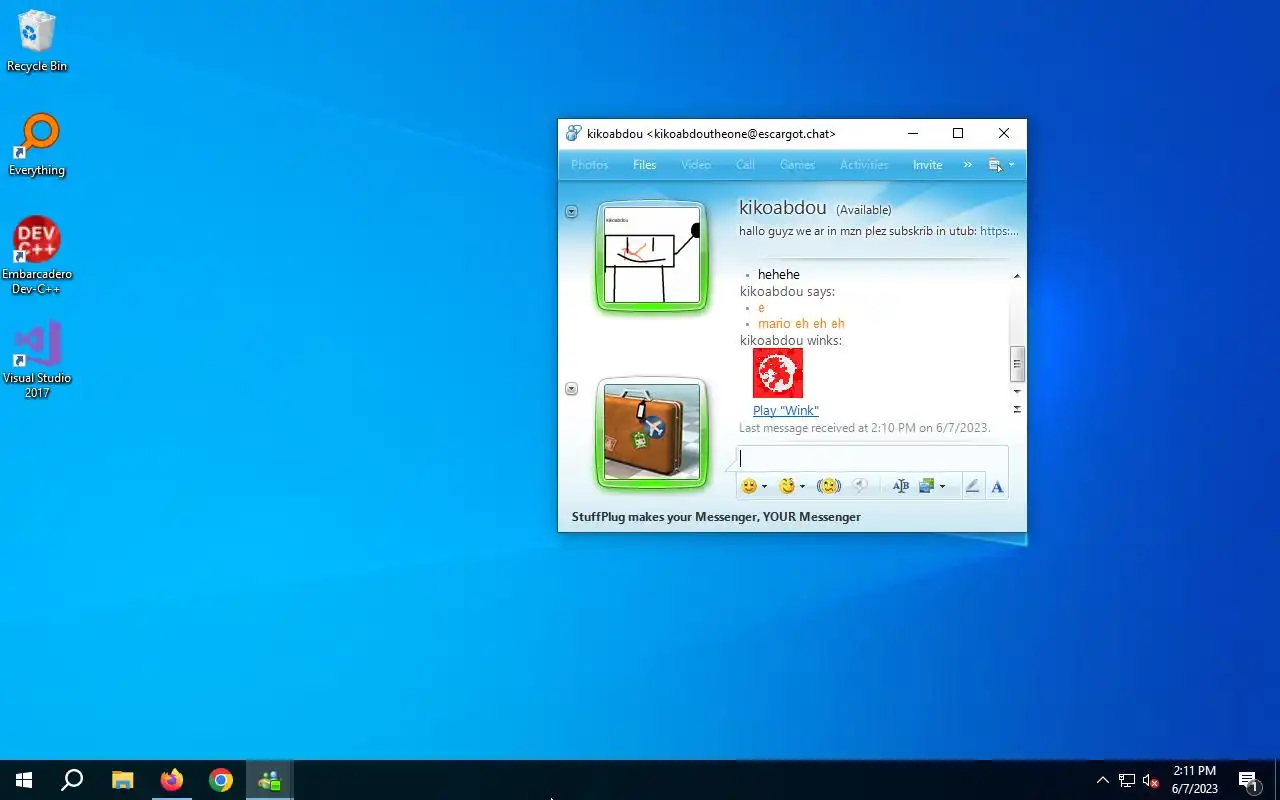
Task: Click the kikoabdou contact name heading
Action: click(x=783, y=208)
